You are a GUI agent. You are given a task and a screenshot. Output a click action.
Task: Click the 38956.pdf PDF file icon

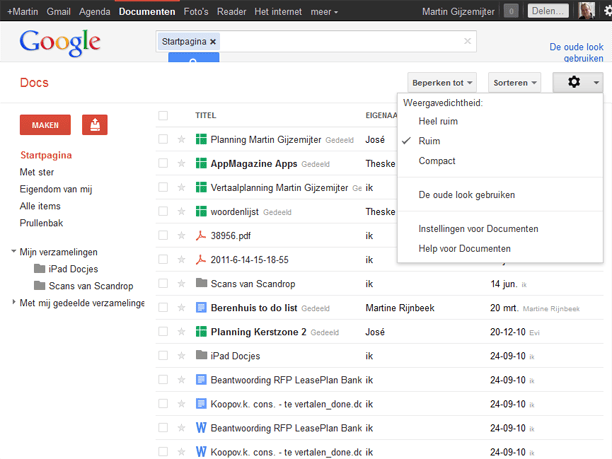(201, 235)
